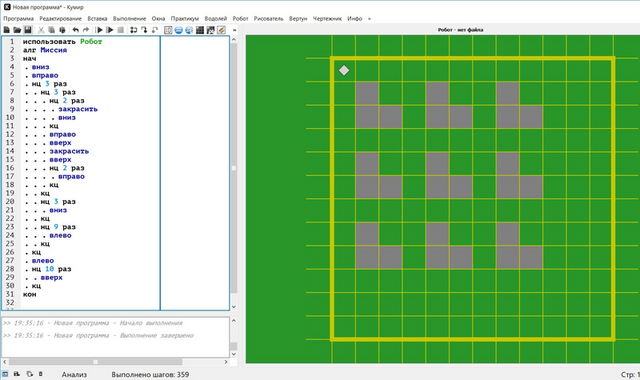This screenshot has width=640, height=380.
Task: Click 'алг Миссия' on line 2
Action: [x=45, y=50]
